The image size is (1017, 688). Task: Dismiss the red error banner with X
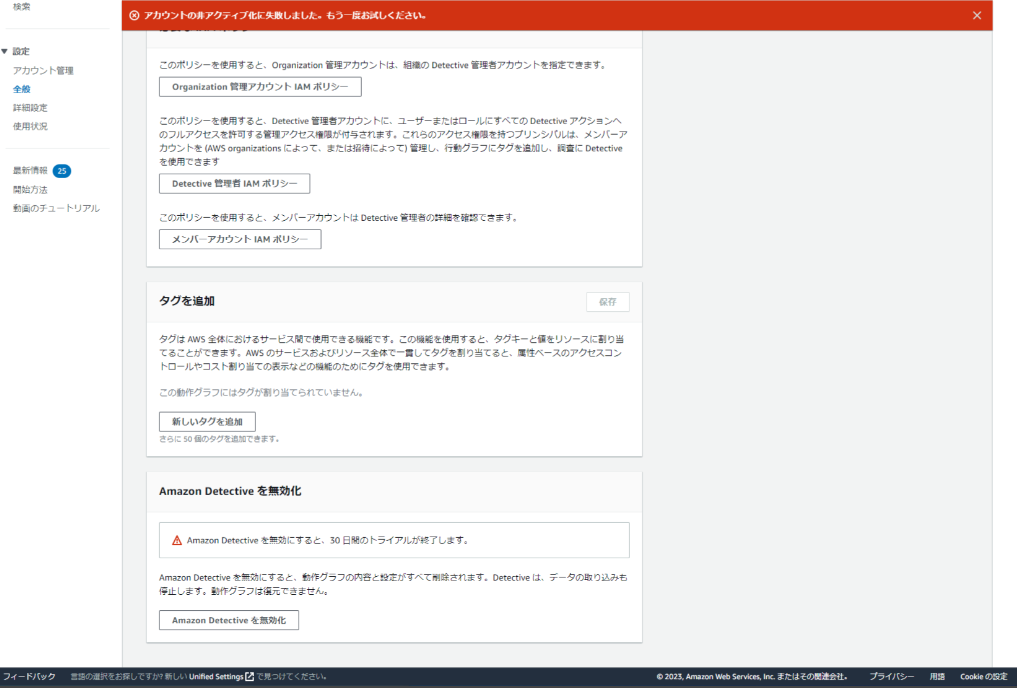coord(976,16)
